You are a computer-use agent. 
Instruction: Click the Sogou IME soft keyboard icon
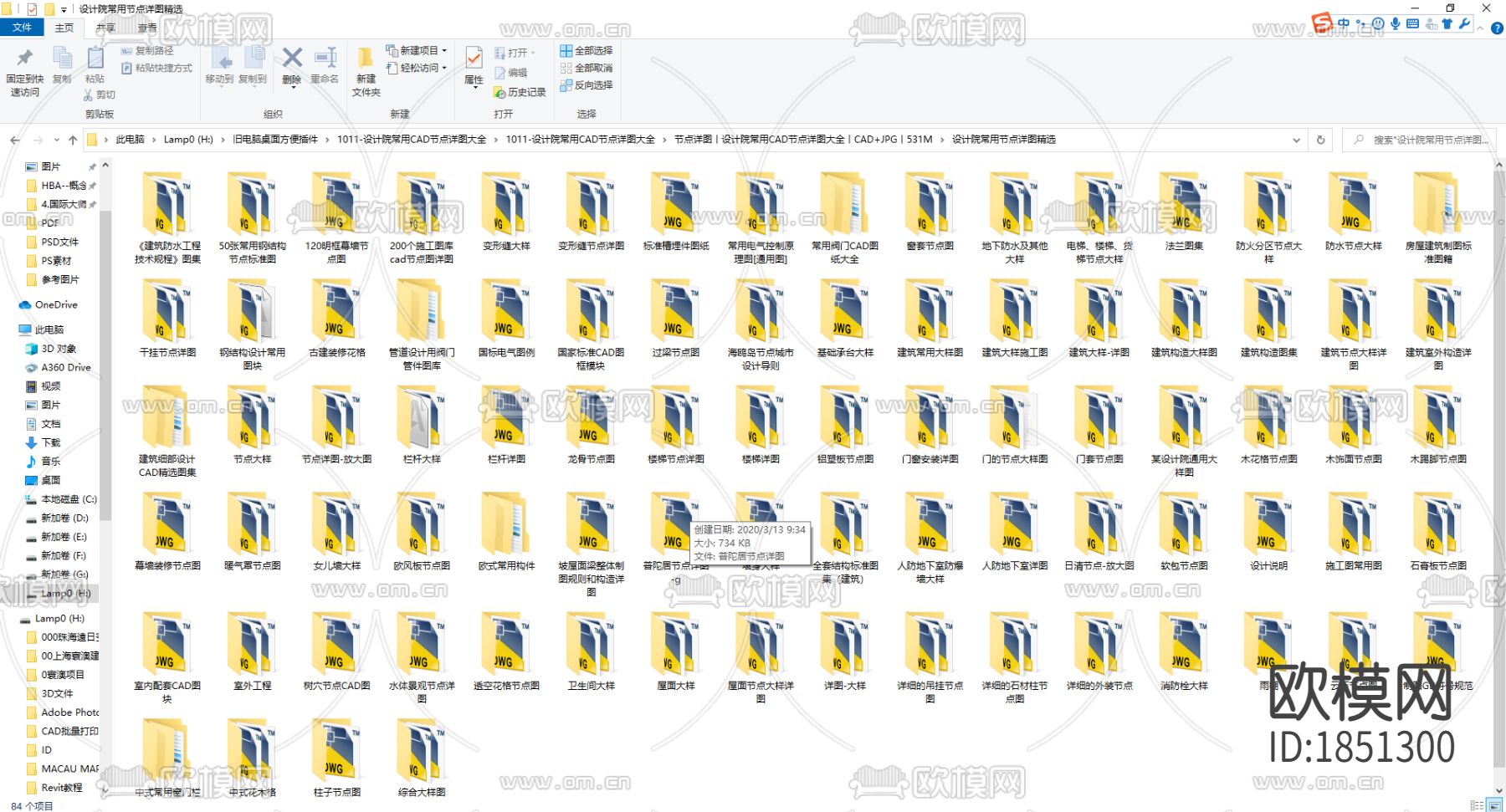pyautogui.click(x=1412, y=23)
